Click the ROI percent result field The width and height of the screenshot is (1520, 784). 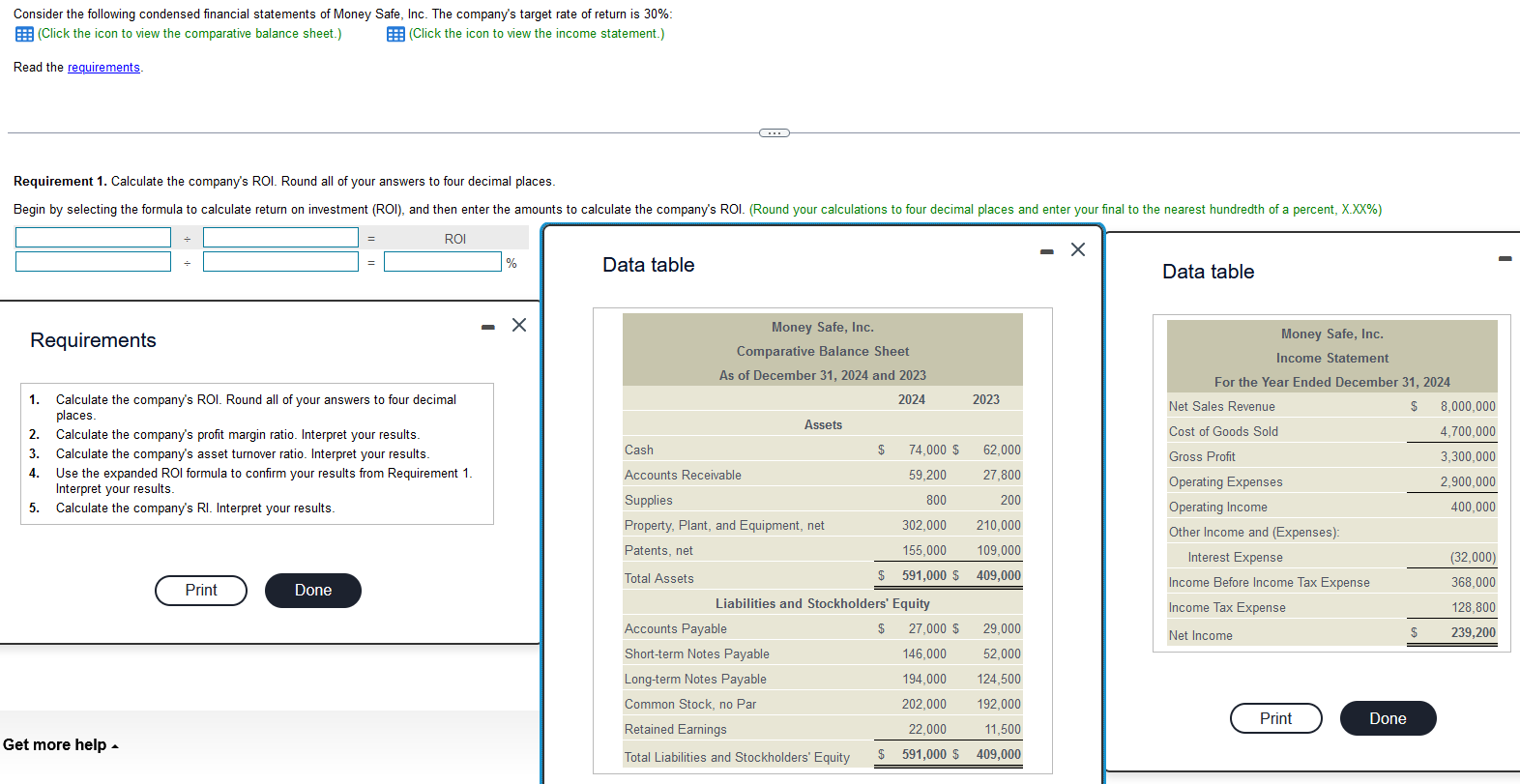(443, 261)
